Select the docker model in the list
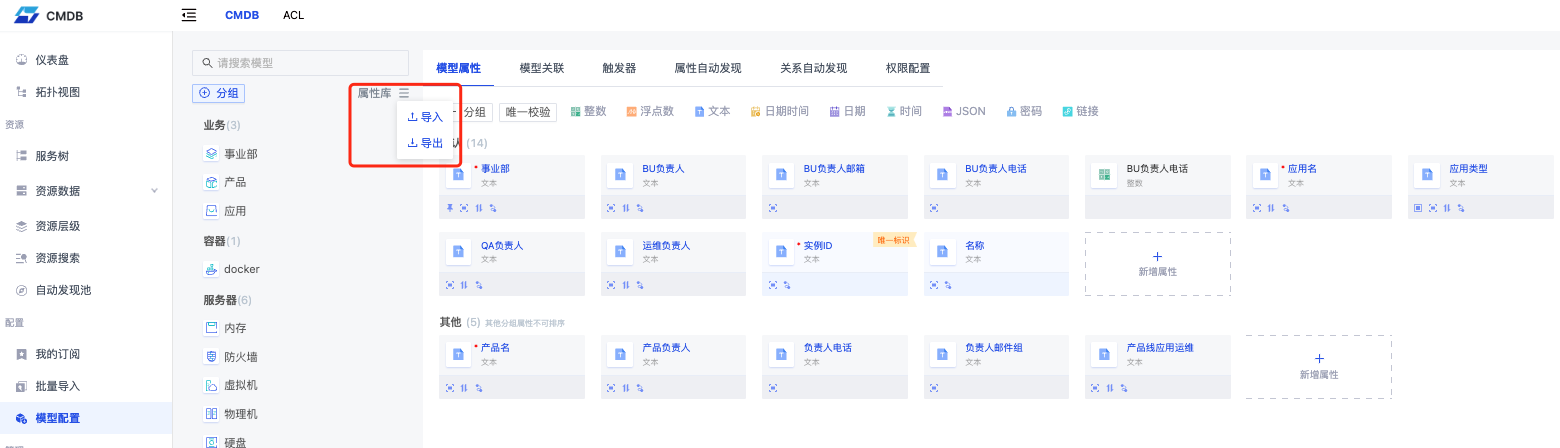Screen dimensions: 1560x448 click(x=241, y=269)
